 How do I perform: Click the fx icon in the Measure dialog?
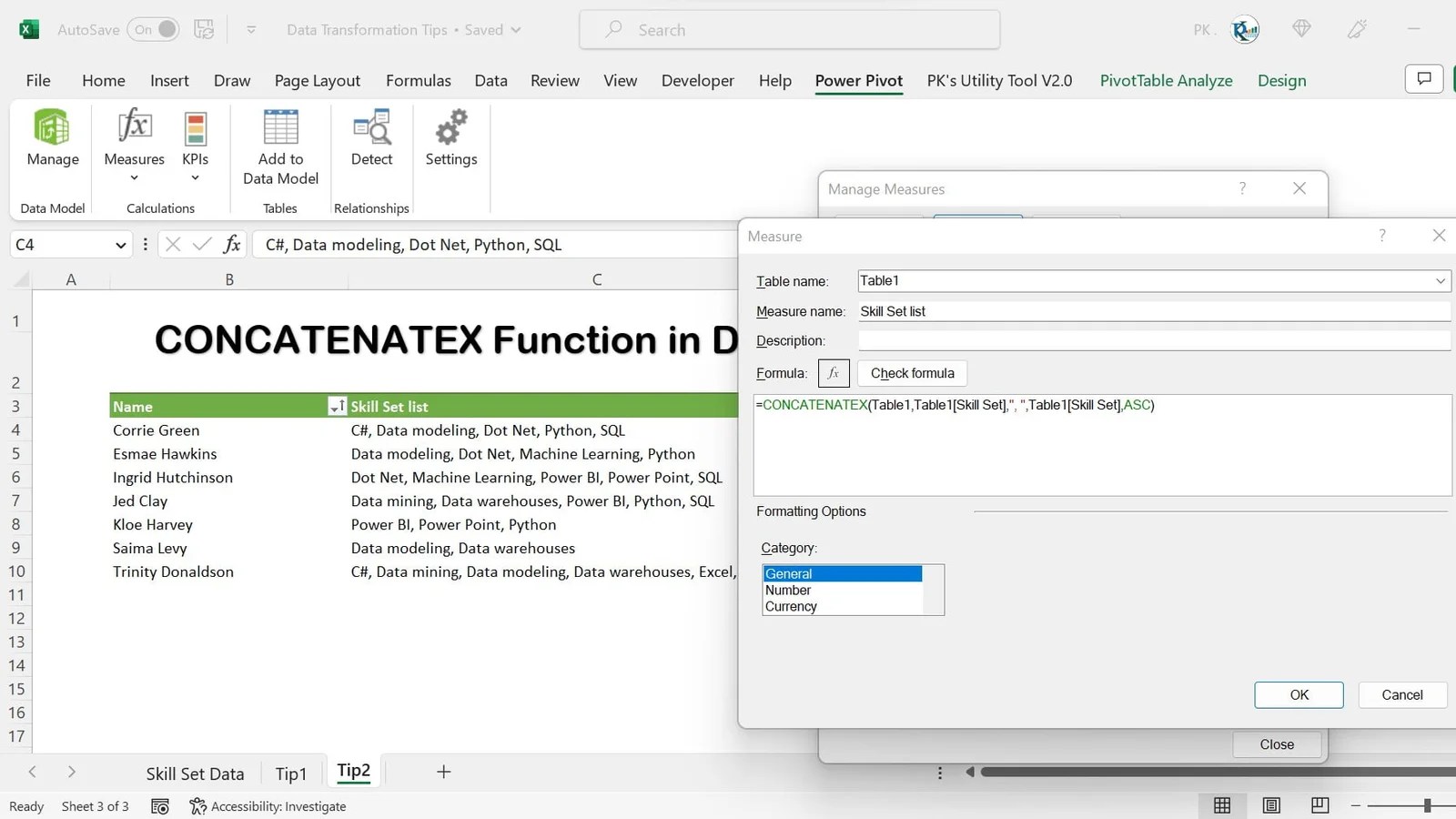(x=834, y=373)
